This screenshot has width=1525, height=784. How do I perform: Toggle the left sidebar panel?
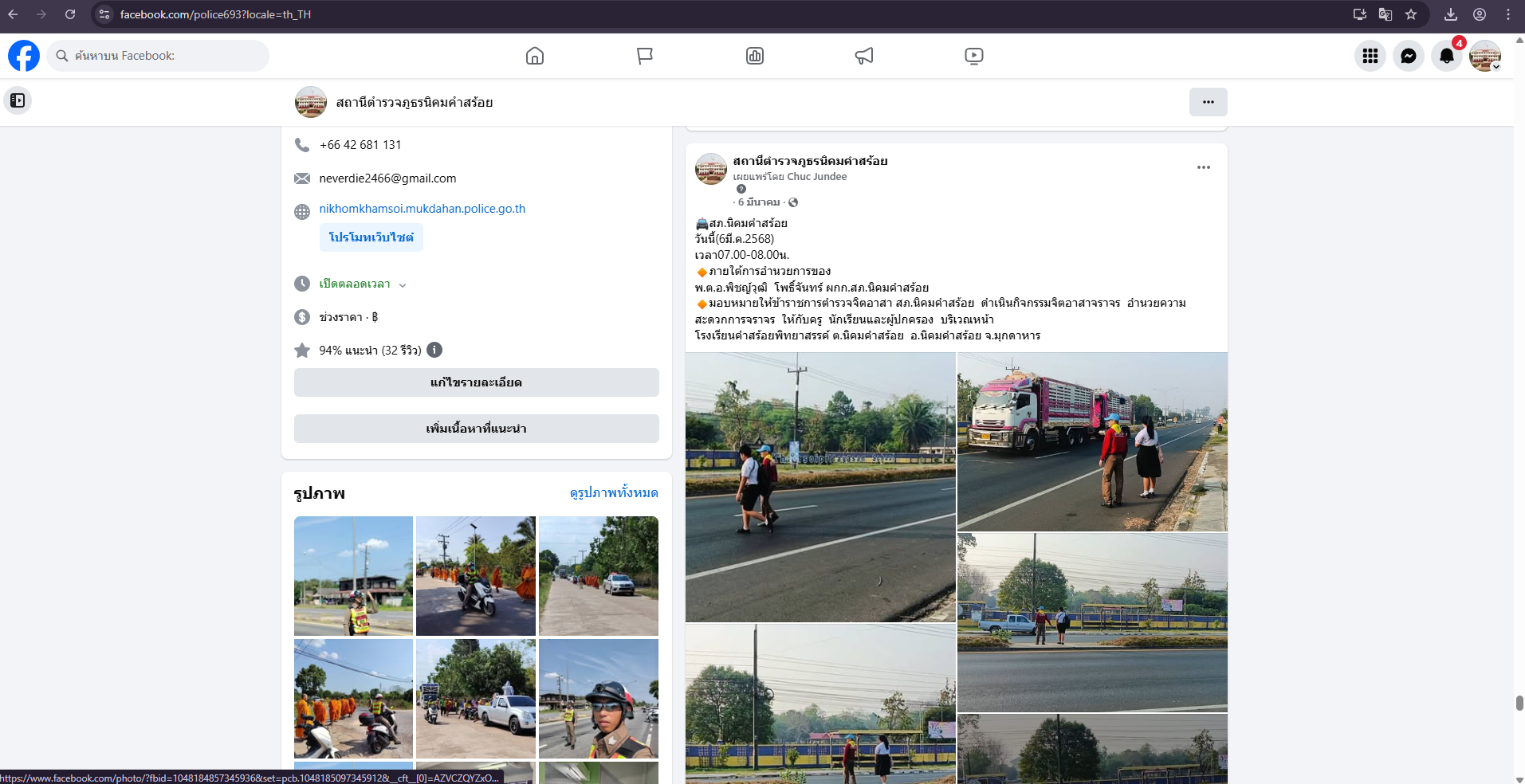[x=18, y=100]
